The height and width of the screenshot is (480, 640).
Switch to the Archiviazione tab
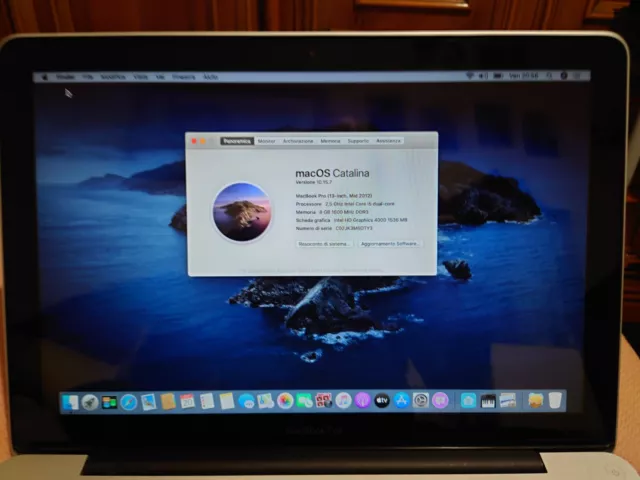click(x=298, y=141)
